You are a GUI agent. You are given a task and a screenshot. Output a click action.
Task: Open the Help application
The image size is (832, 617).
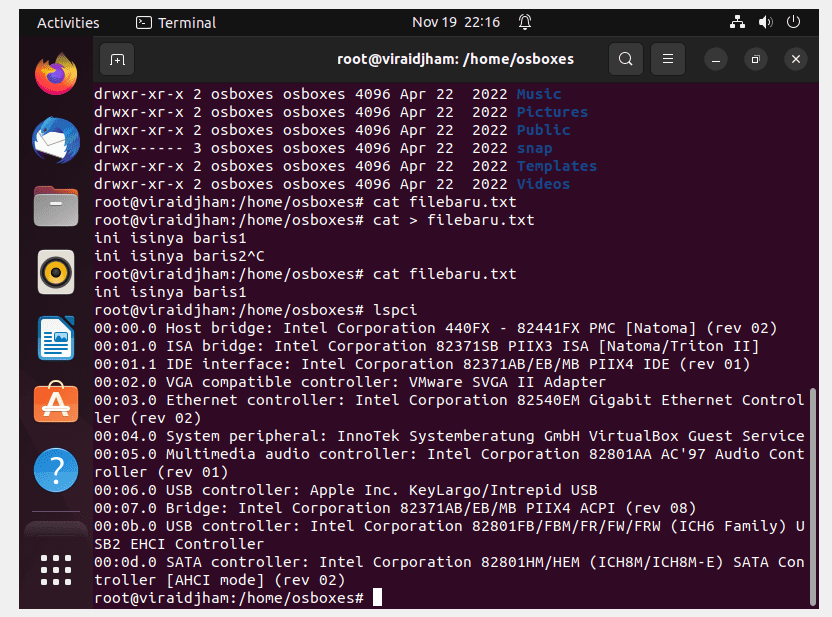coord(56,470)
